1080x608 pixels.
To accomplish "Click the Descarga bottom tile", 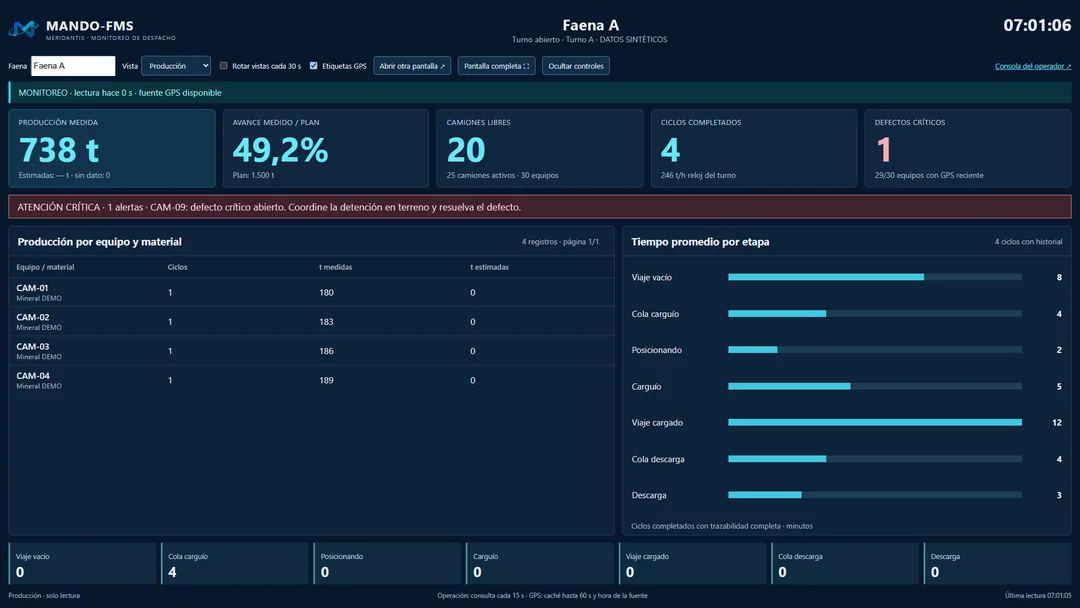I will tap(997, 564).
